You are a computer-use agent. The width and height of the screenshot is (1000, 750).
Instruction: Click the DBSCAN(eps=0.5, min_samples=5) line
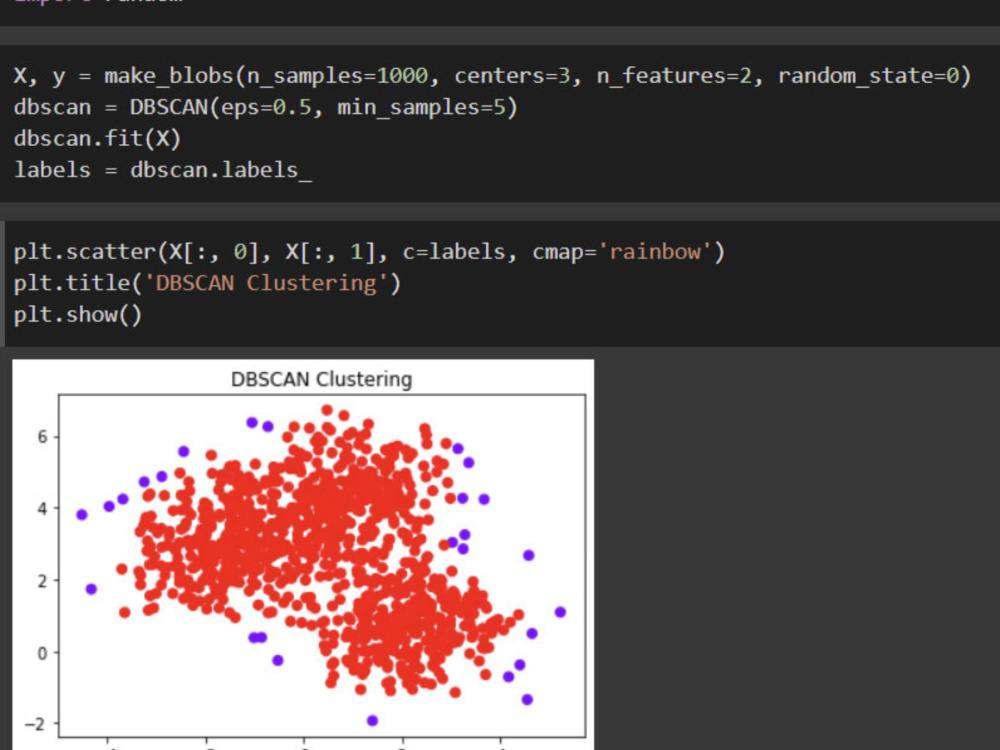(x=265, y=107)
